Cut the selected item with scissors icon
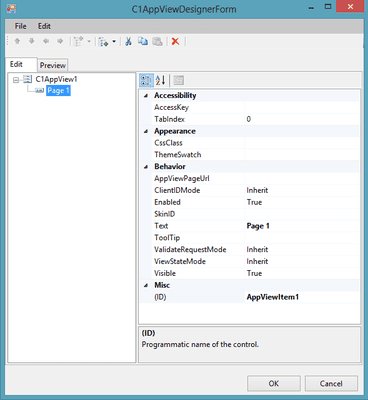The width and height of the screenshot is (368, 400). point(128,41)
